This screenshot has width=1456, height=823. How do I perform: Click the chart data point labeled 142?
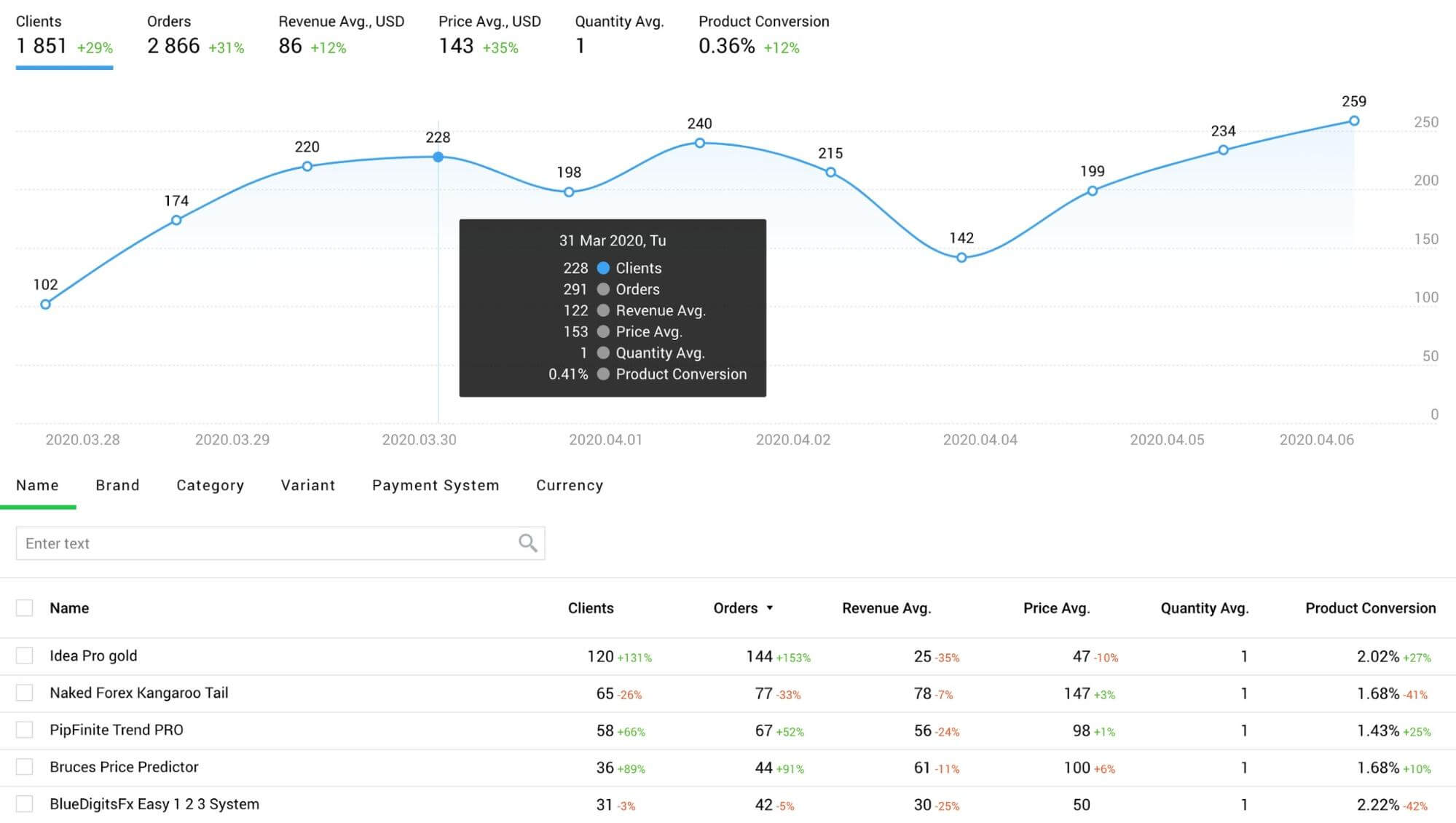tap(961, 258)
